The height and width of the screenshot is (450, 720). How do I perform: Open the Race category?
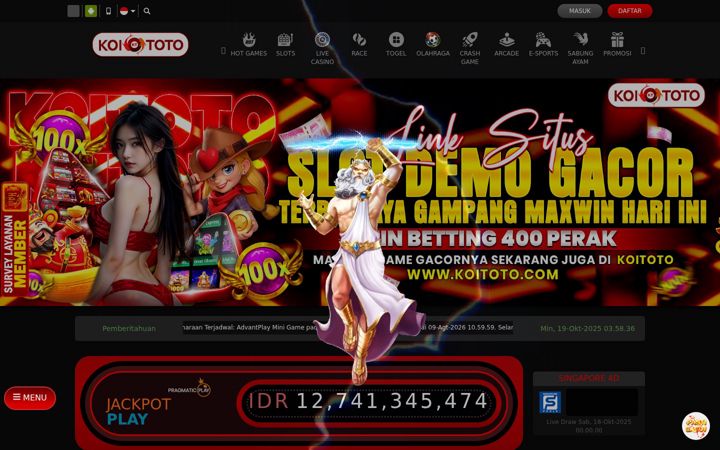(359, 45)
